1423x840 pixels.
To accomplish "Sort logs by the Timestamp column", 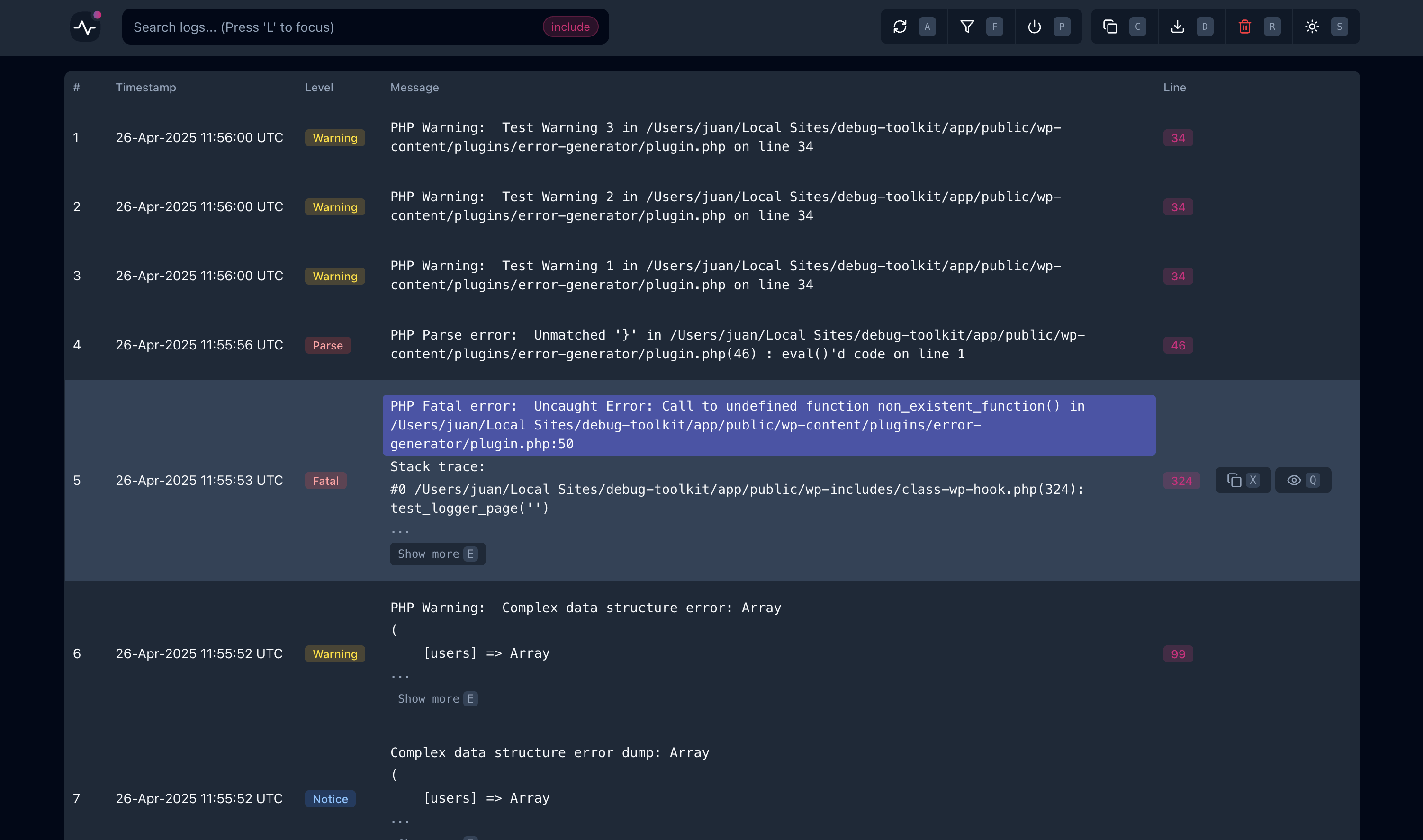I will 146,87.
